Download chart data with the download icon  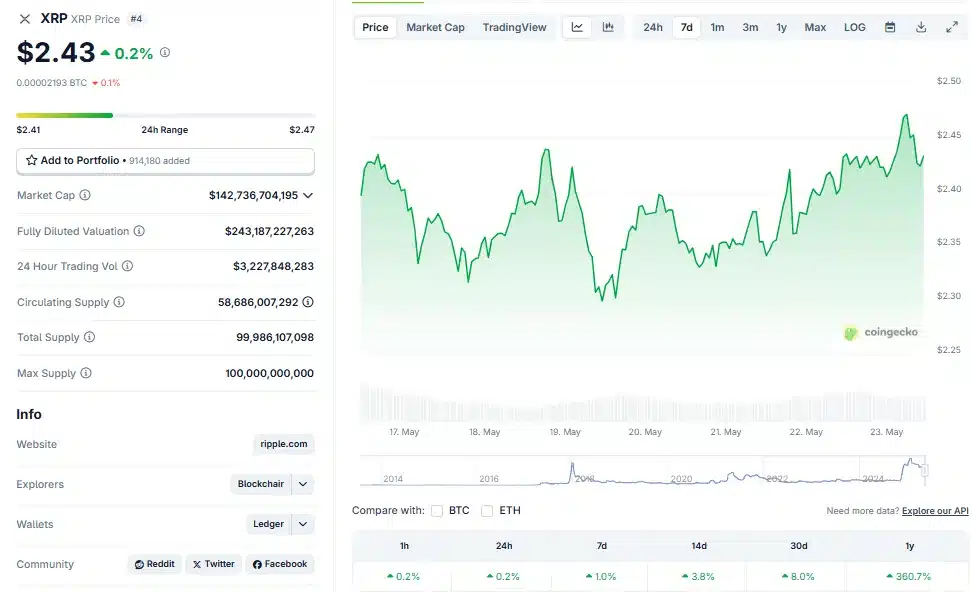[921, 27]
